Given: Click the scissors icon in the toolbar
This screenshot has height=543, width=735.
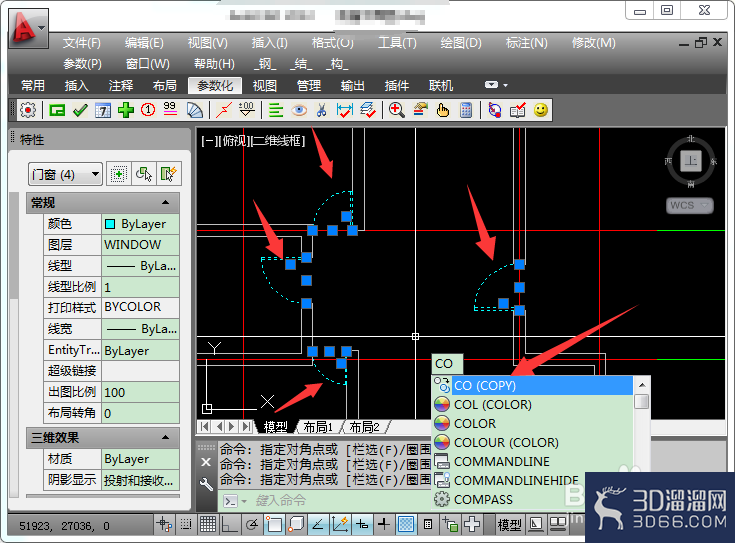Looking at the screenshot, I should point(322,111).
